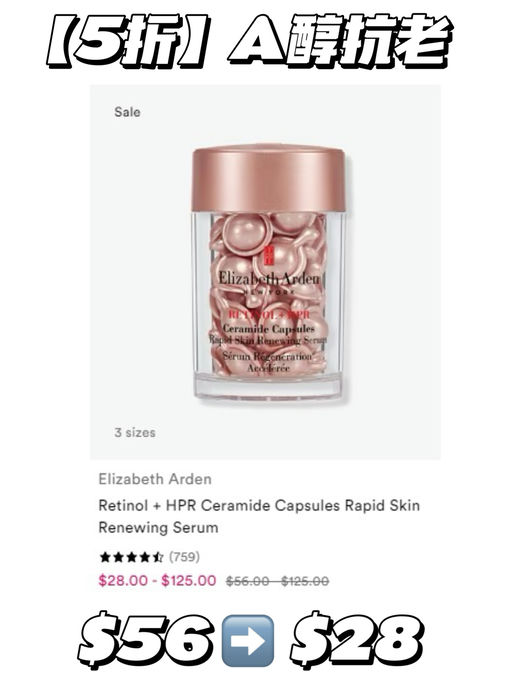
Task: Click the red Elizabeth Arden door logo
Action: pyautogui.click(x=268, y=256)
